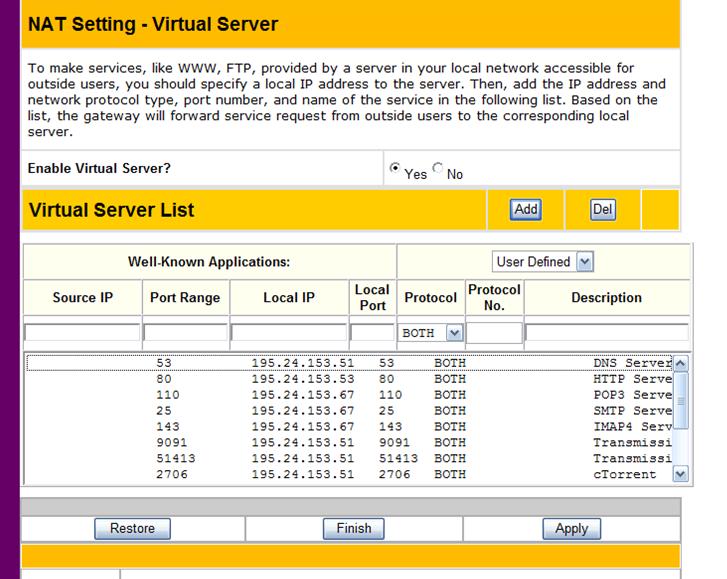Select the cTorrent port 2706 row
Screen dimensions: 727x579
click(349, 474)
